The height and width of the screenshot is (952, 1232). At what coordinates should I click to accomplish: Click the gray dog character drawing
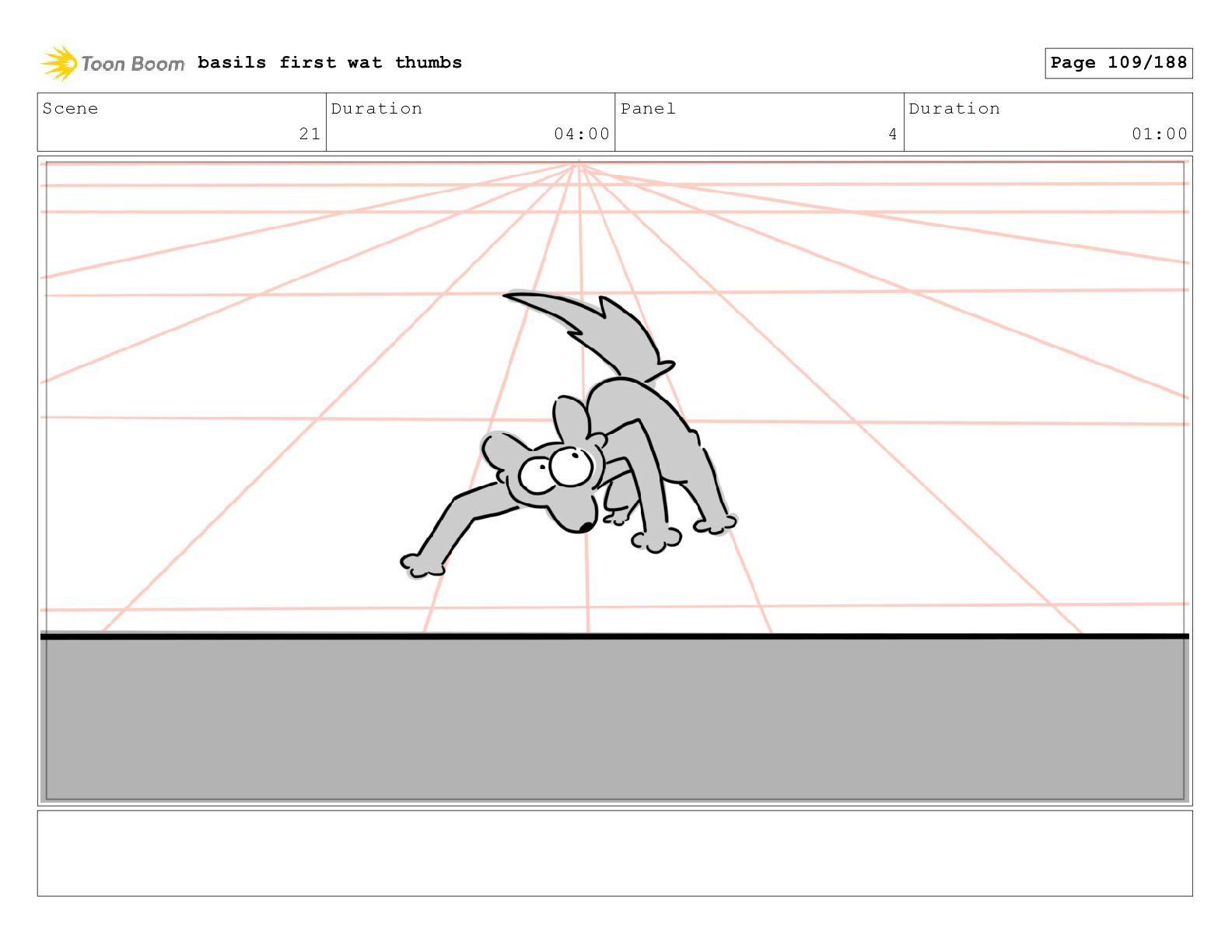tap(569, 436)
